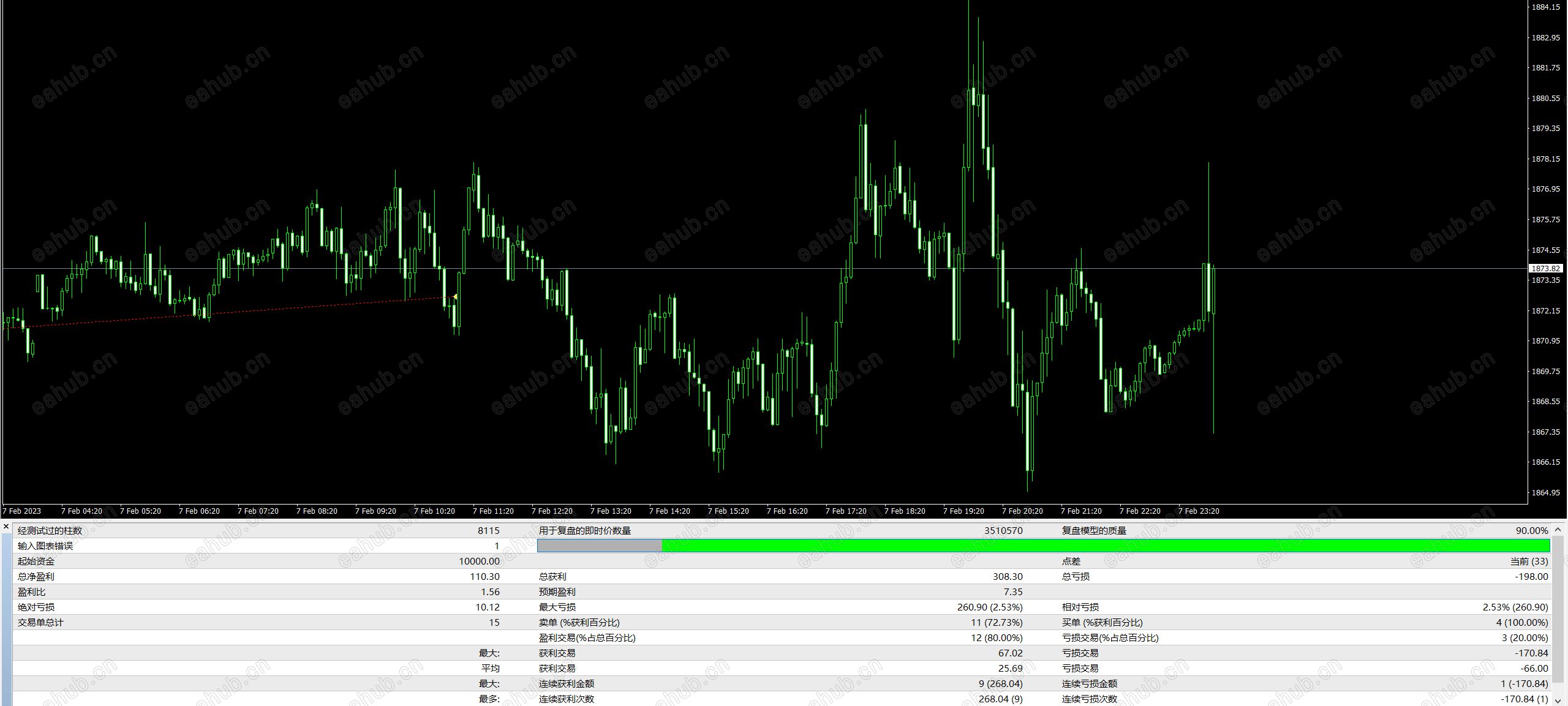Screen dimensions: 1568x706
Task: Click the 1884.15 price scale label
Action: (1545, 7)
